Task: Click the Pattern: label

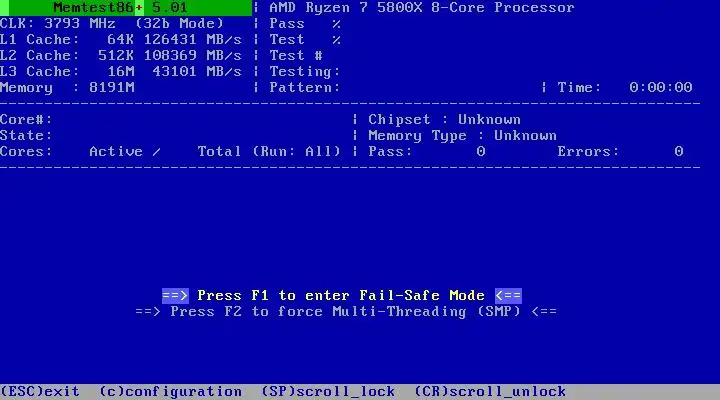Action: tap(304, 88)
